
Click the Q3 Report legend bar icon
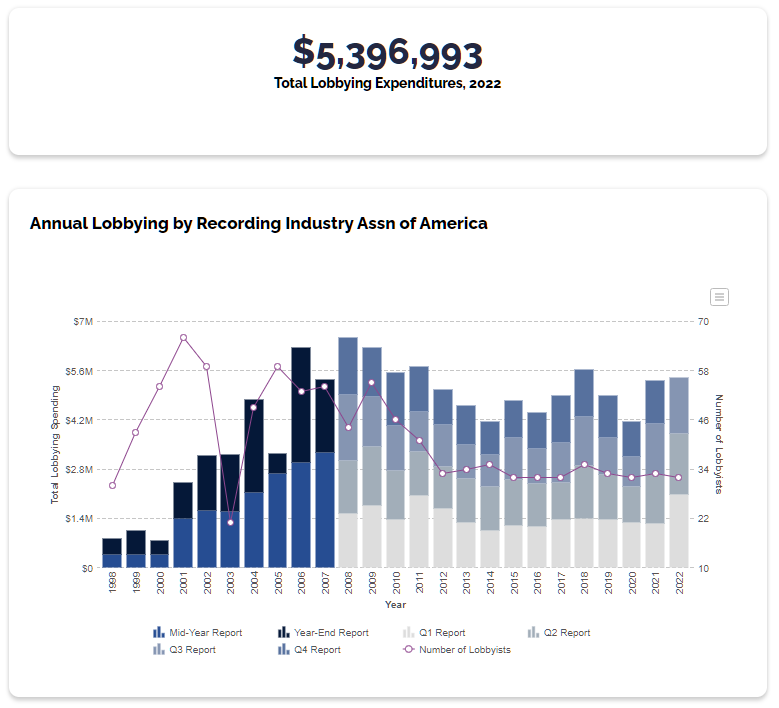point(158,649)
